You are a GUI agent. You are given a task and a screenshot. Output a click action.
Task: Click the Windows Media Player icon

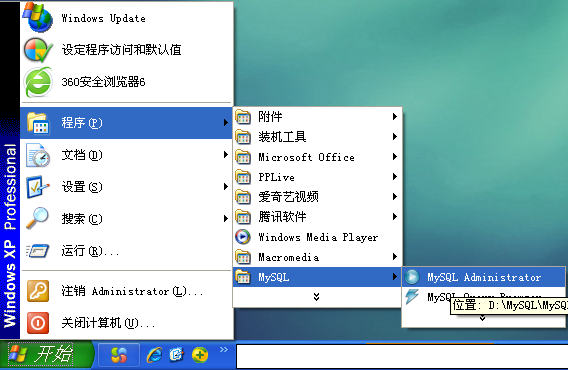coord(243,237)
